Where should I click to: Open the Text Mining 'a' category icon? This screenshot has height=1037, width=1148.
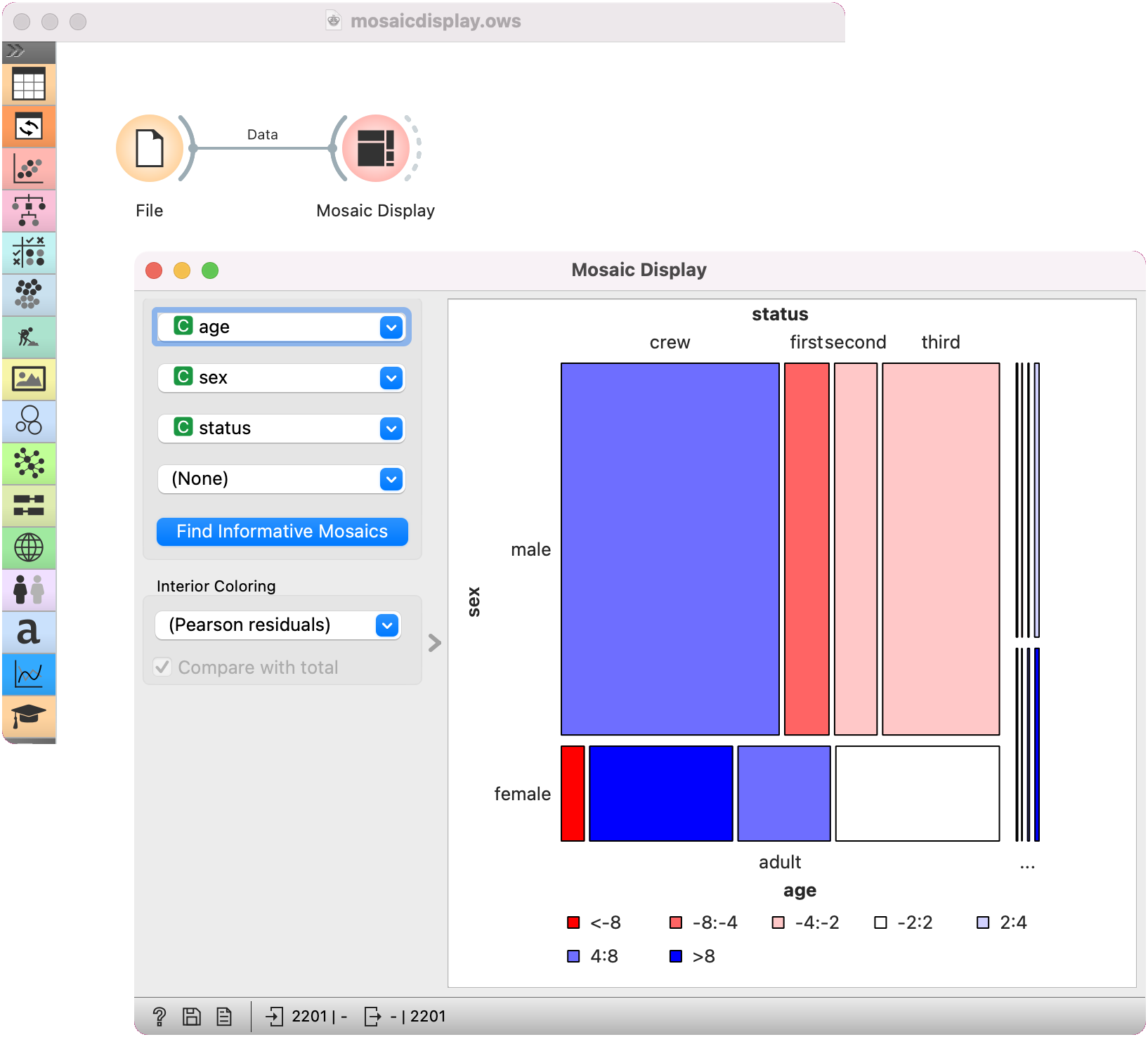click(29, 632)
